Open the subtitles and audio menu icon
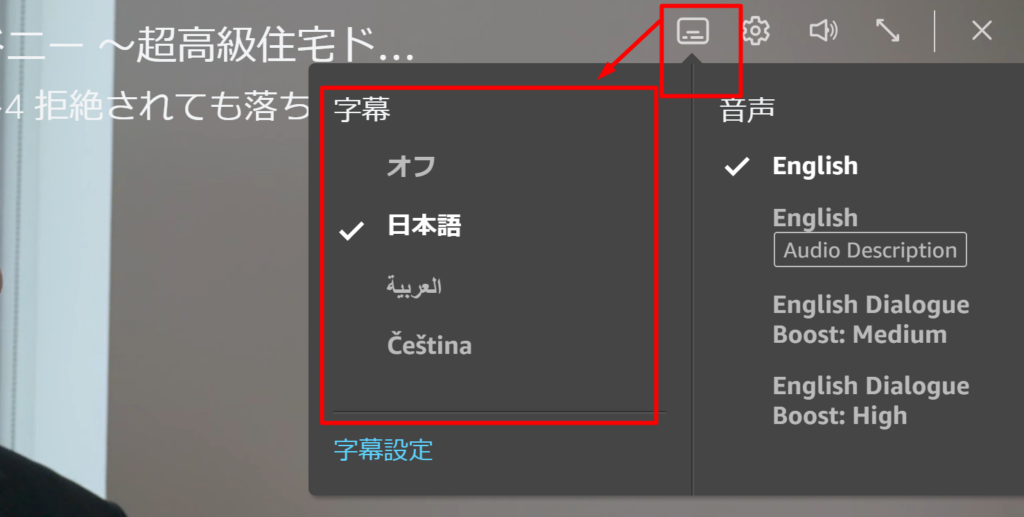 point(693,31)
